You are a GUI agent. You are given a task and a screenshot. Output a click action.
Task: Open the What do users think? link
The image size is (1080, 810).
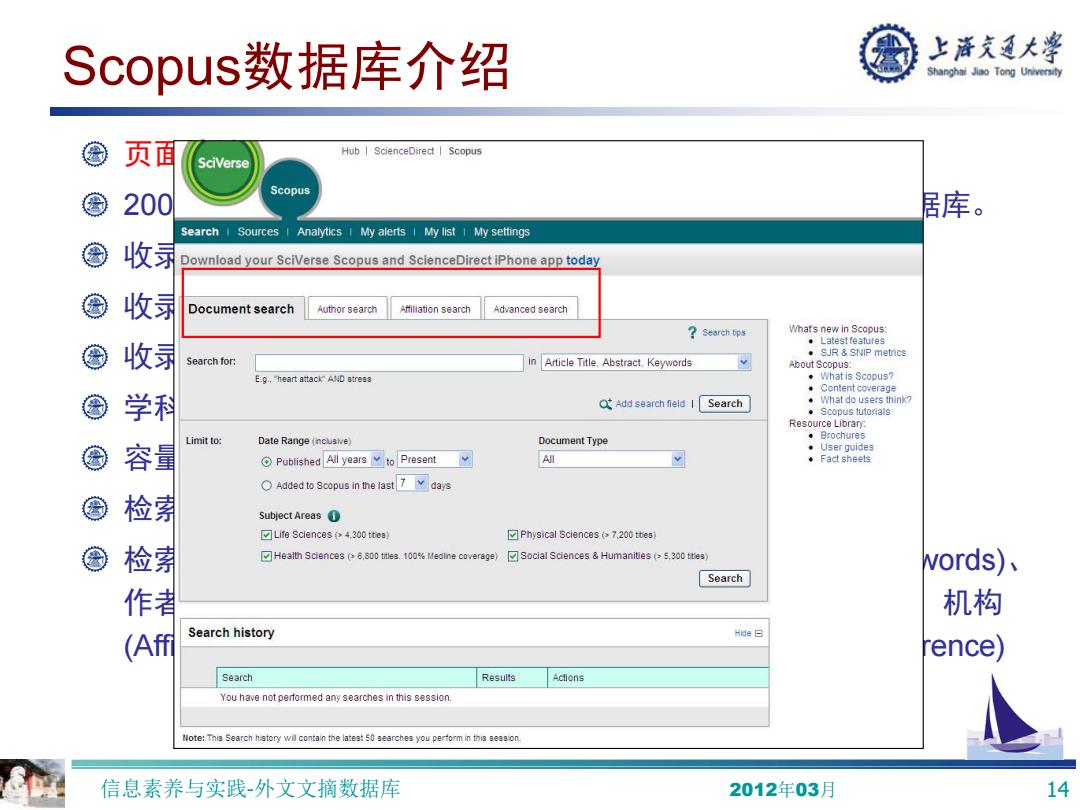point(866,400)
